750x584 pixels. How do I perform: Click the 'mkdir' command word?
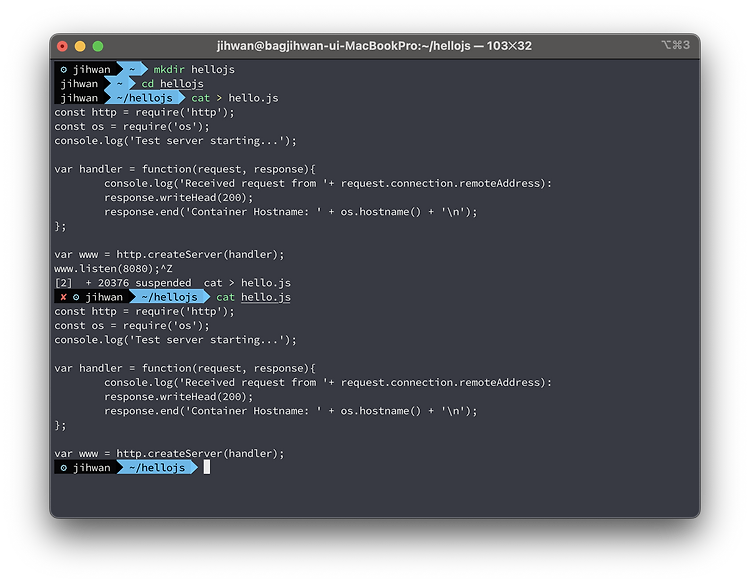tap(169, 70)
